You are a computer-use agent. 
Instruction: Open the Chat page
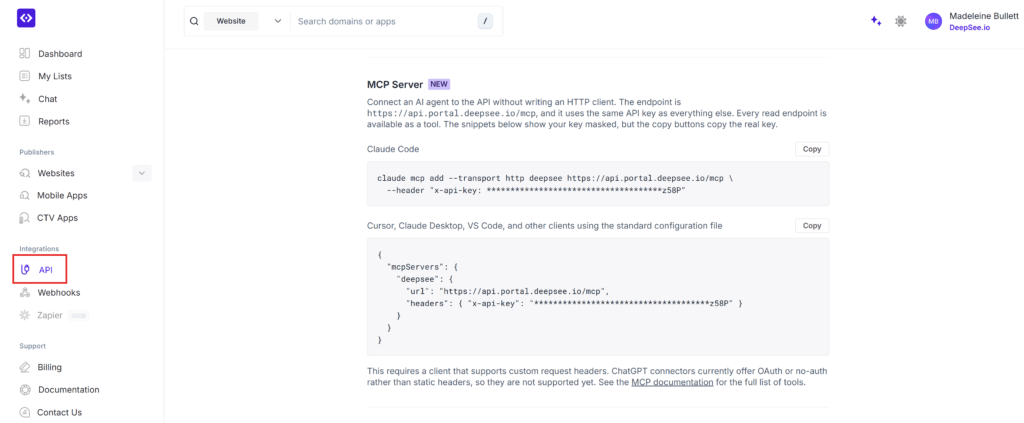48,99
